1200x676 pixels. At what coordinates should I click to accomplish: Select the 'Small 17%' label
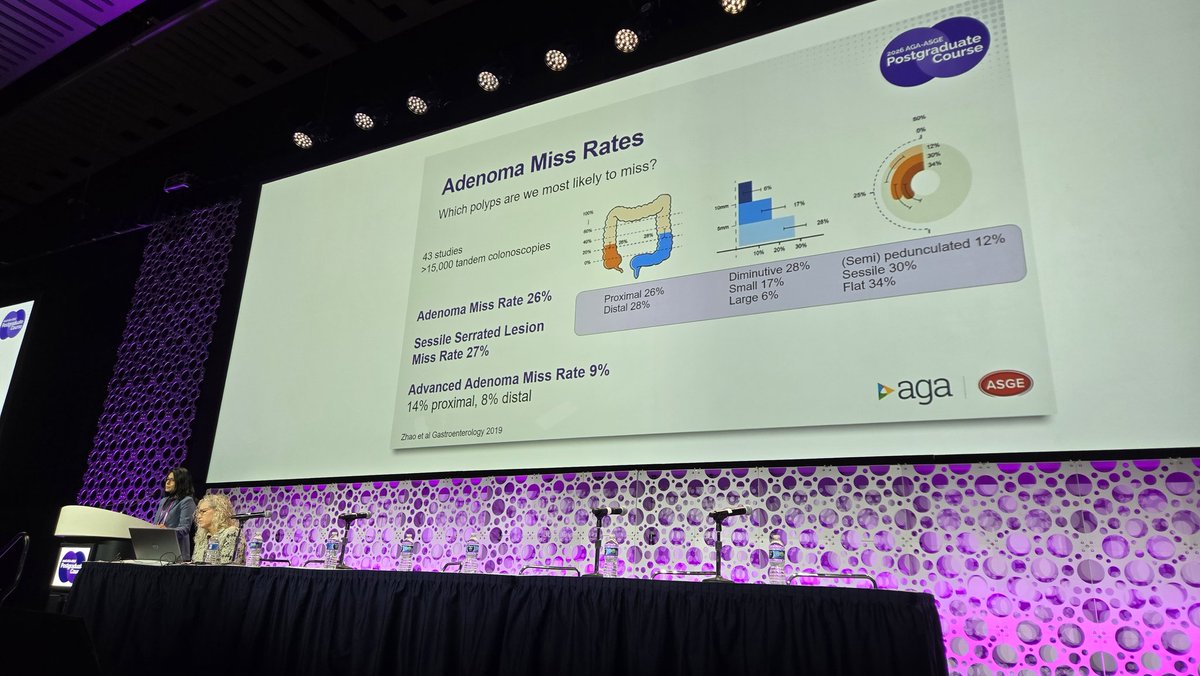[x=757, y=284]
